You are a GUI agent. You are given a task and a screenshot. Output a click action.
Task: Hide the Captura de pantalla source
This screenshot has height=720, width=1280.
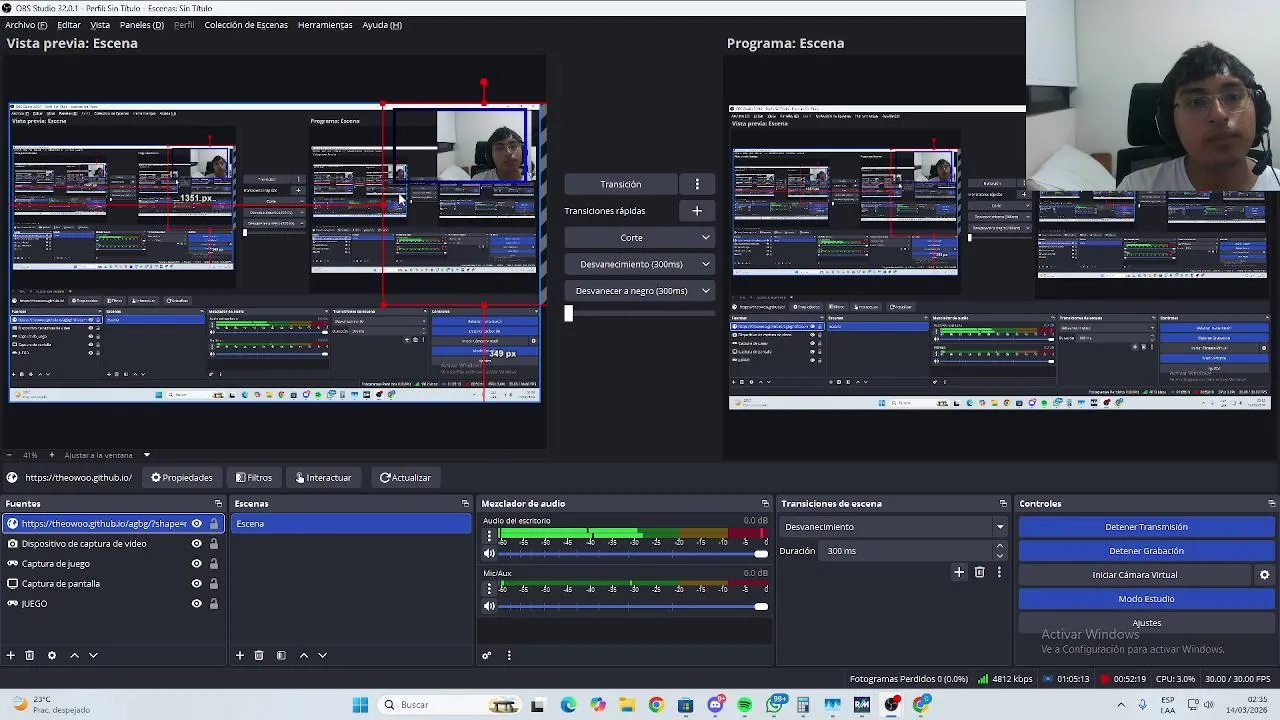[196, 584]
